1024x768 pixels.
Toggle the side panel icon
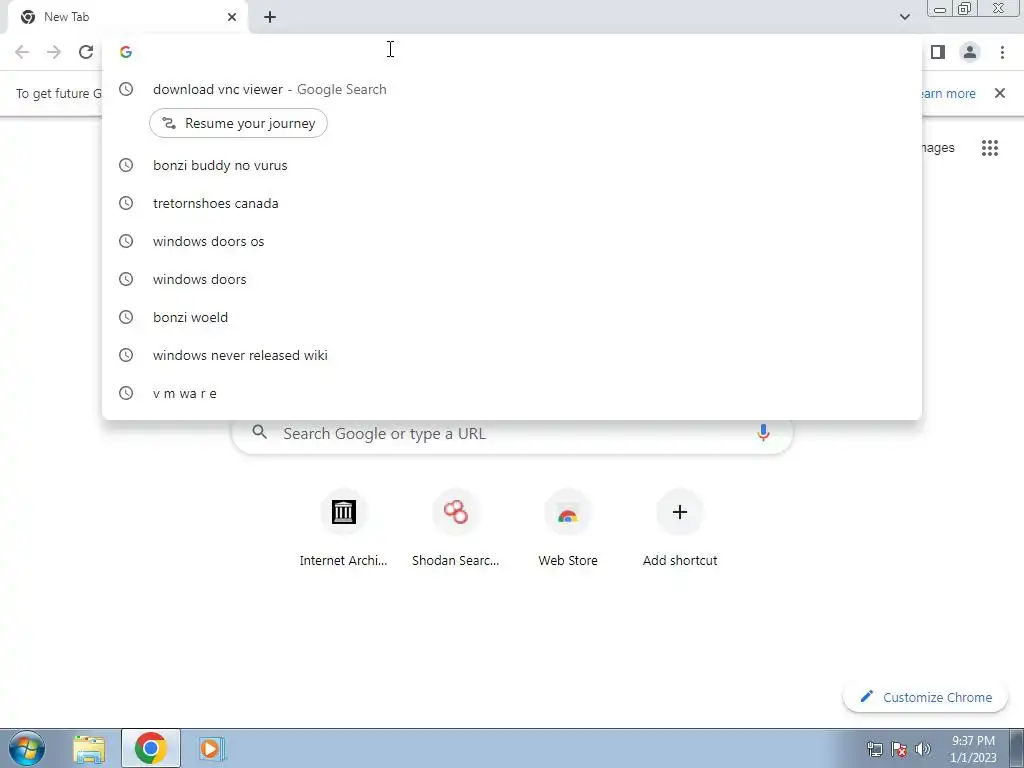(x=938, y=52)
